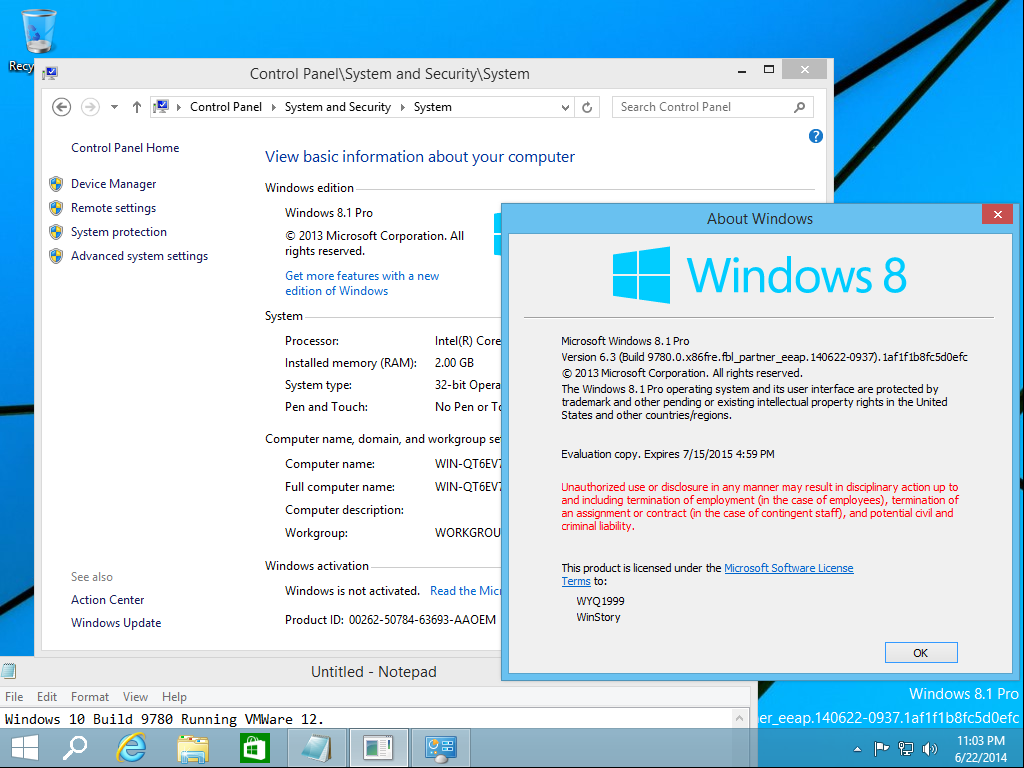The image size is (1024, 768).
Task: Open the Start button on taskbar
Action: (25, 748)
